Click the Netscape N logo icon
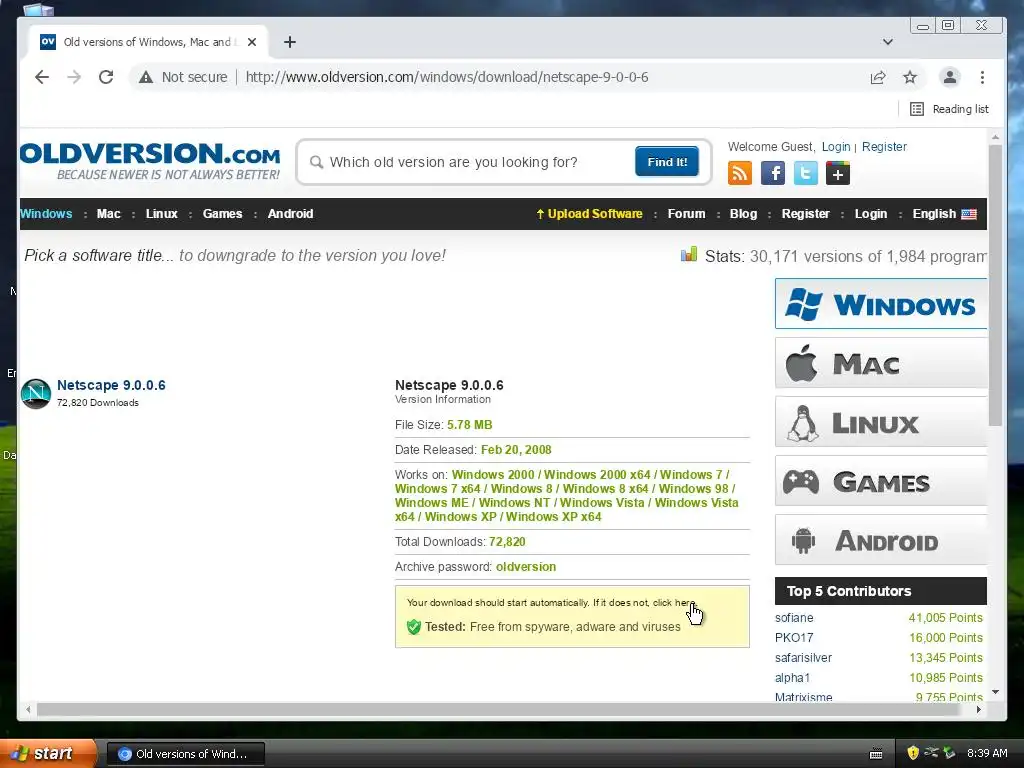This screenshot has width=1024, height=768. [x=36, y=393]
